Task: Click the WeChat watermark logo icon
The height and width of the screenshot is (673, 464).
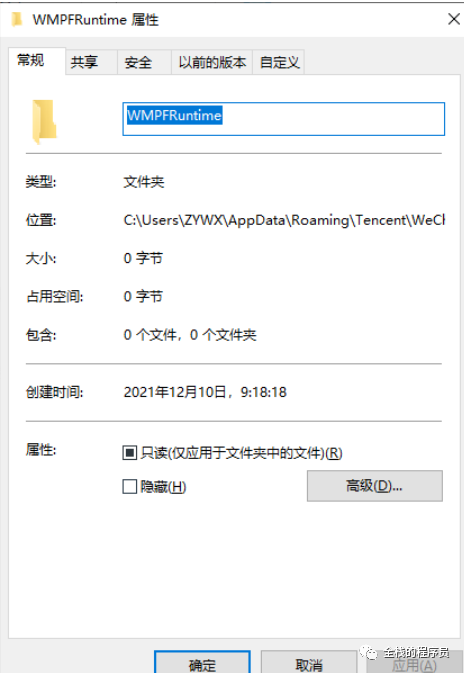Action: pos(368,652)
